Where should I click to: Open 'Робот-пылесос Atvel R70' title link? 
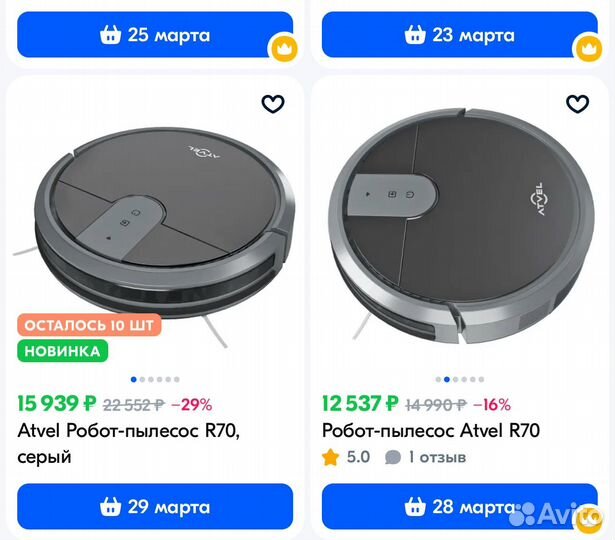[431, 430]
